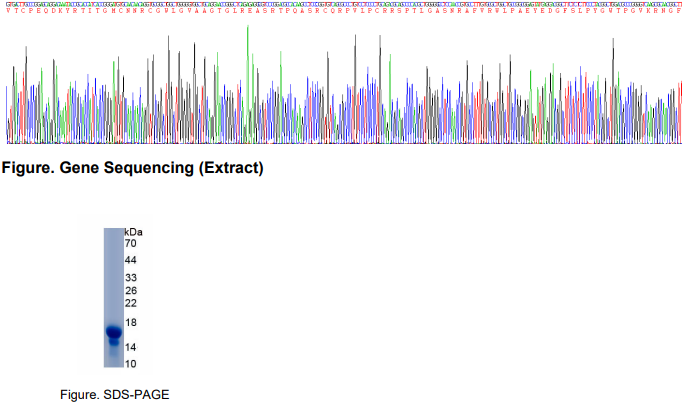Click the 22 kDa marker label
The image size is (687, 417).
coord(130,303)
